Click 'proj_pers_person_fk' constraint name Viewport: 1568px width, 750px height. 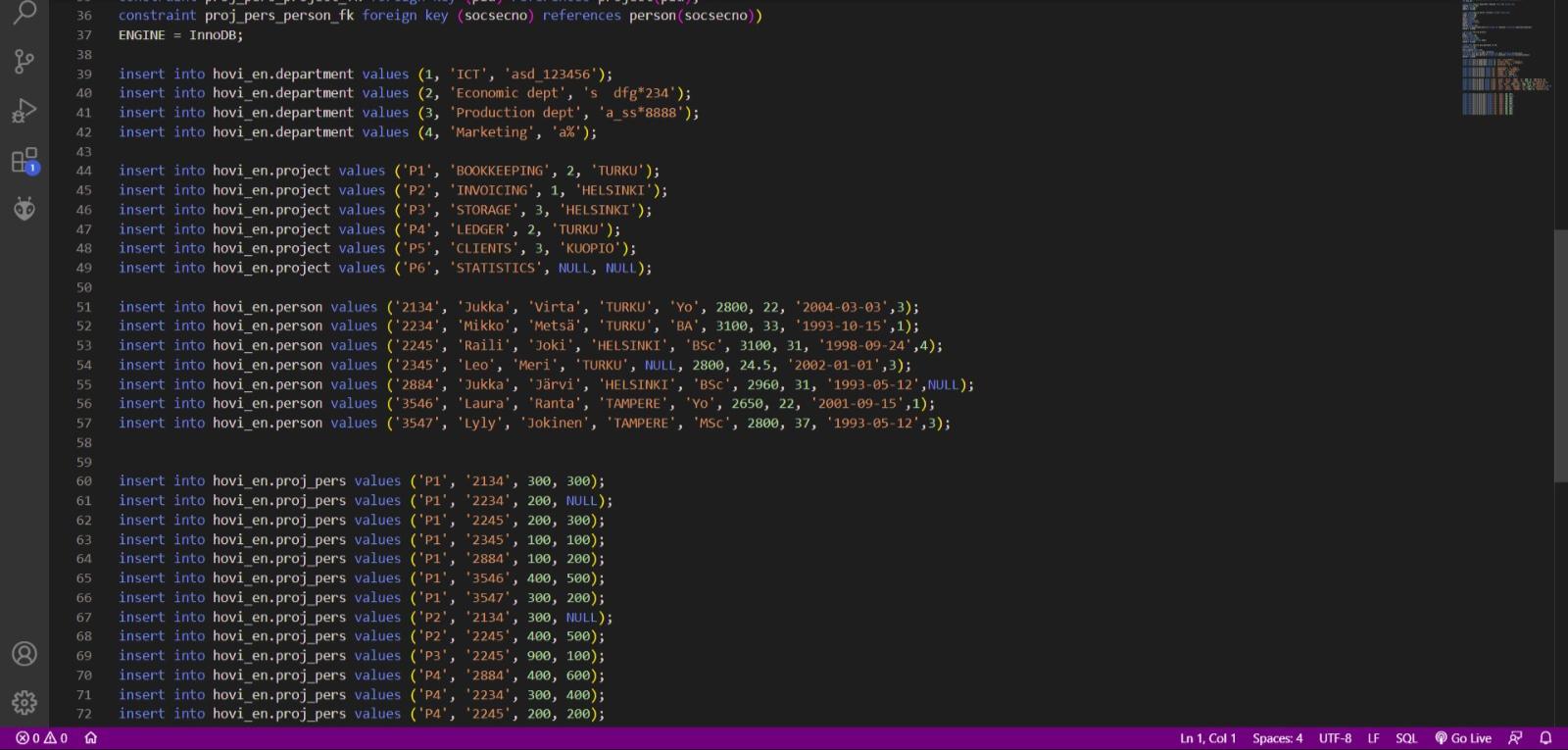click(x=279, y=16)
